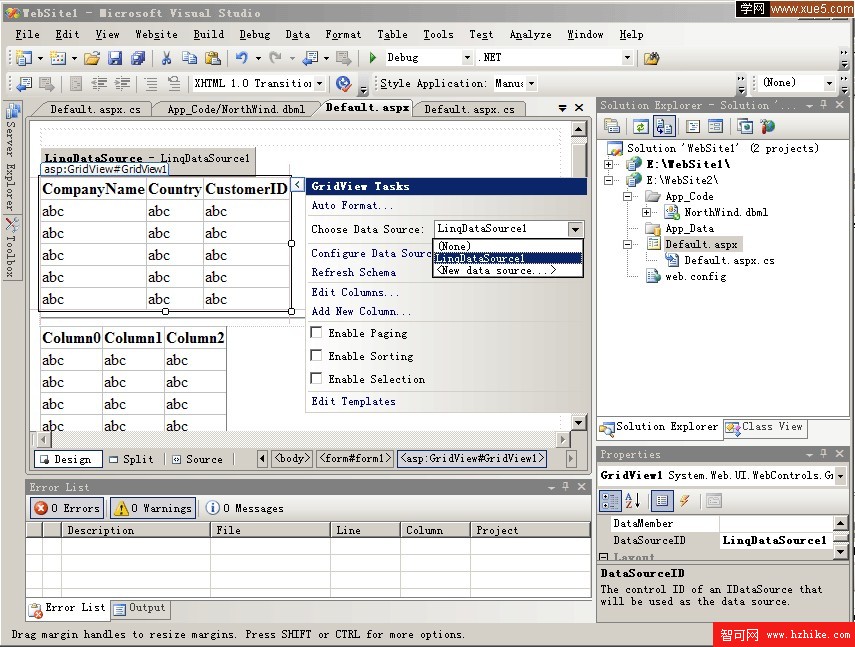This screenshot has height=647, width=855.
Task: Click the DataSourceID property value field
Action: point(776,540)
